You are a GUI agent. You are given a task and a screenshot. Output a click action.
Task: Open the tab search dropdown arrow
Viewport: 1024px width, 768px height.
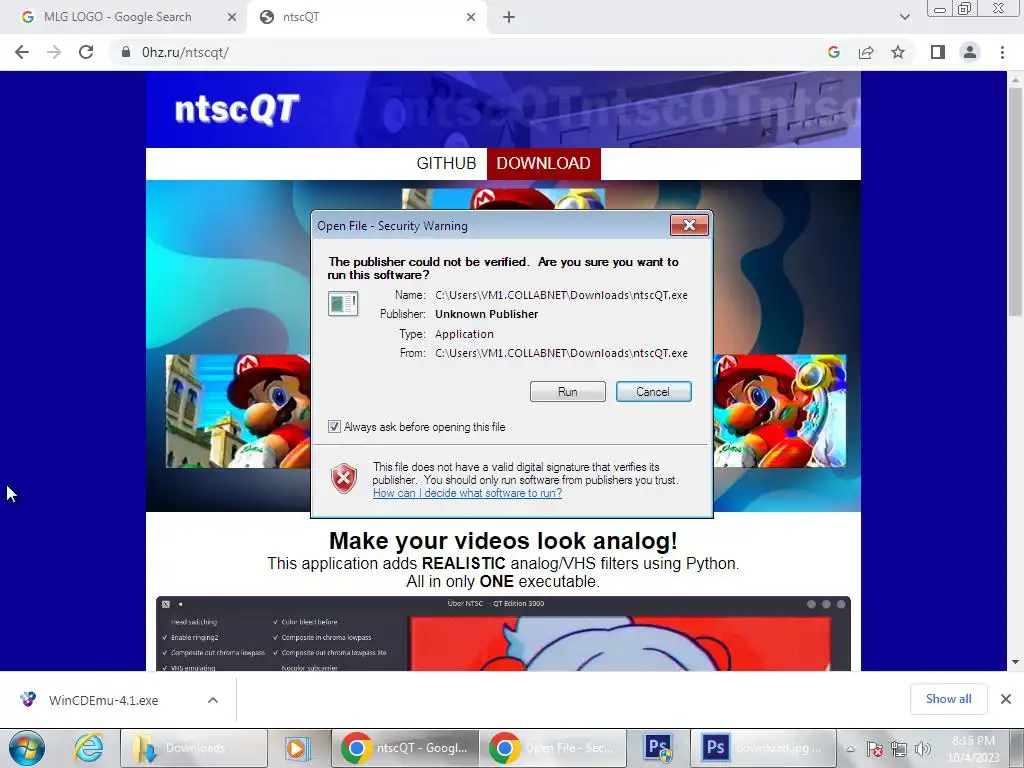(x=904, y=17)
